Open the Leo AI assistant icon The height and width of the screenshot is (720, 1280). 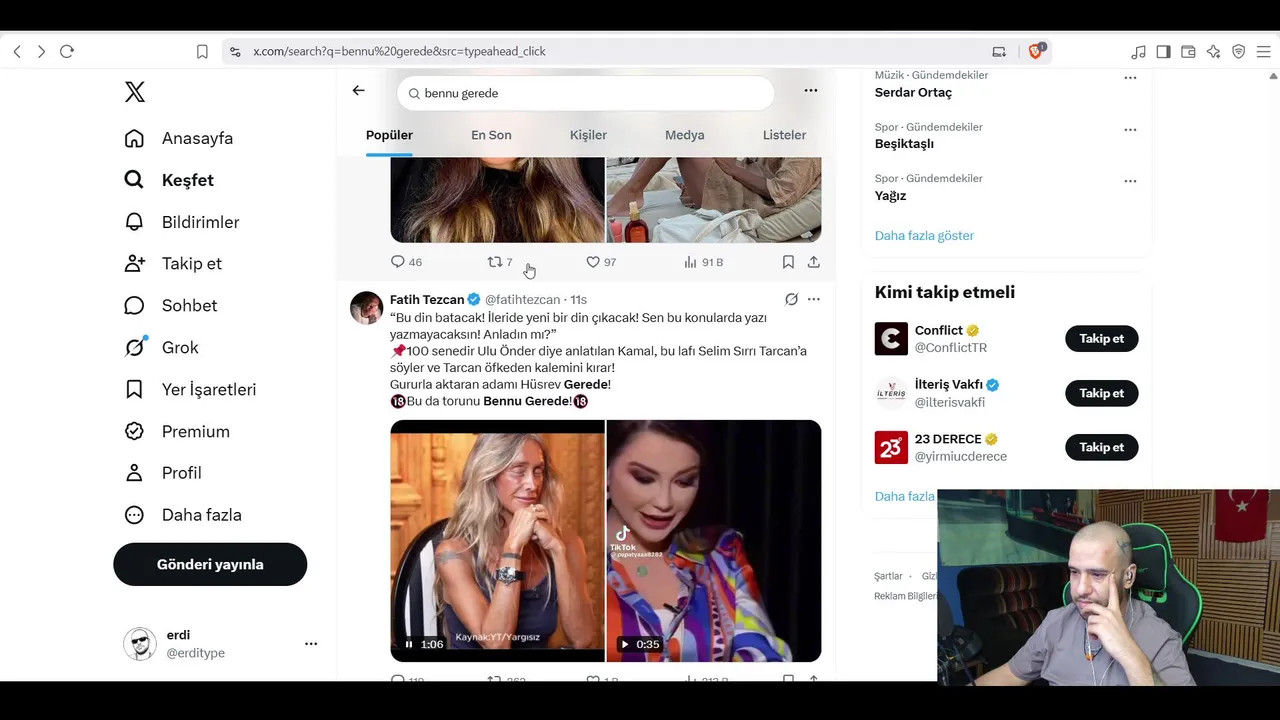pos(1213,51)
